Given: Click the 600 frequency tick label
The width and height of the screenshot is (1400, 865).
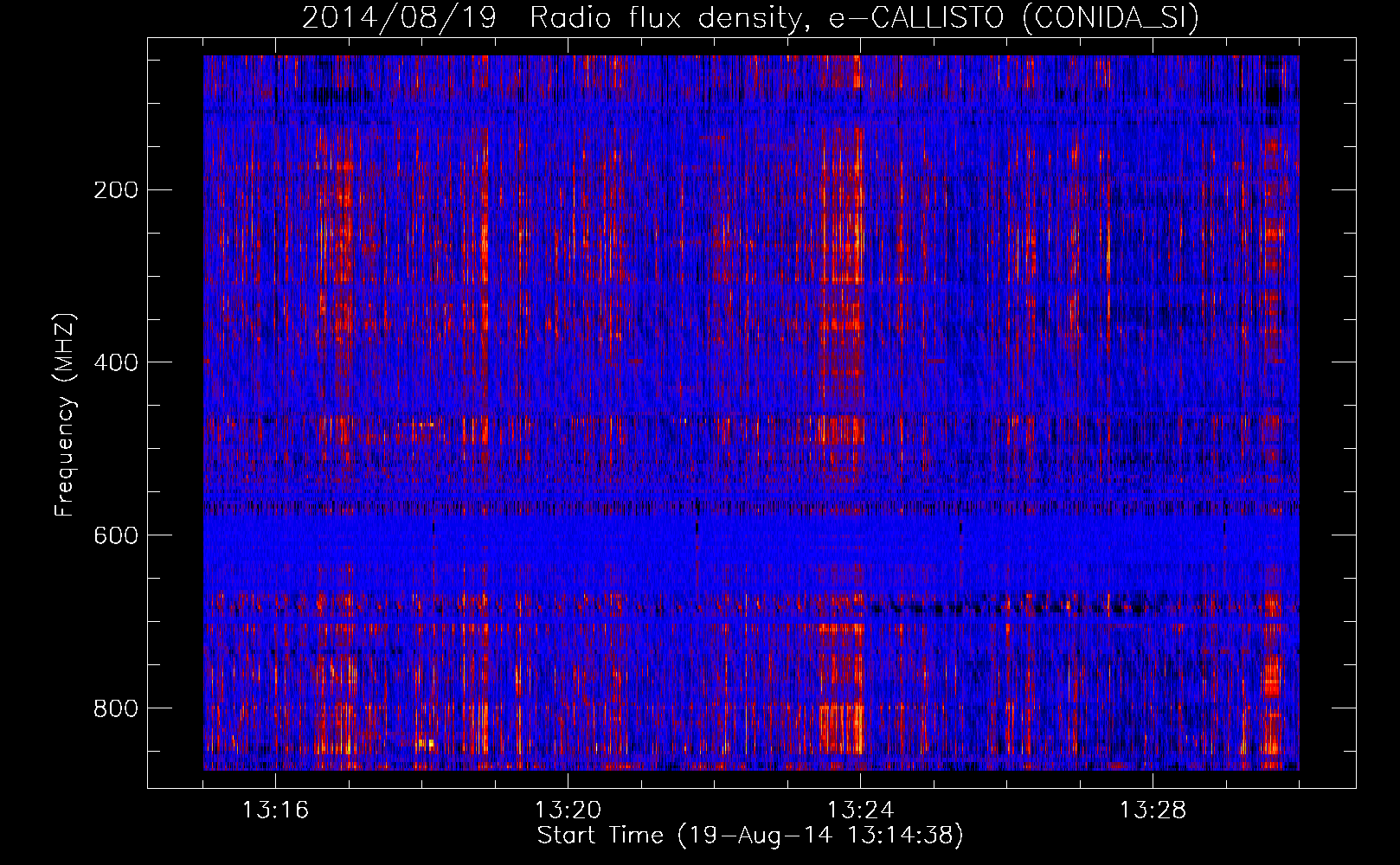Looking at the screenshot, I should coord(115,535).
